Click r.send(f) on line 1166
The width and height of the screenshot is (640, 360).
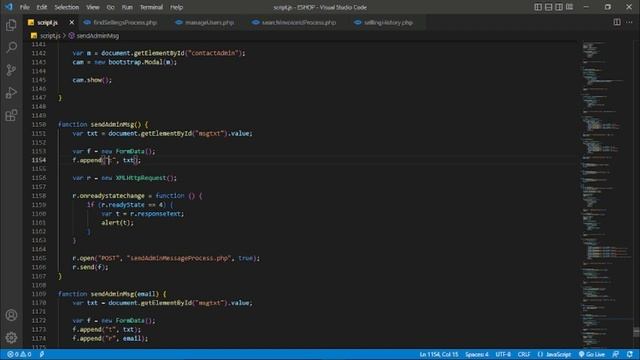pyautogui.click(x=90, y=267)
